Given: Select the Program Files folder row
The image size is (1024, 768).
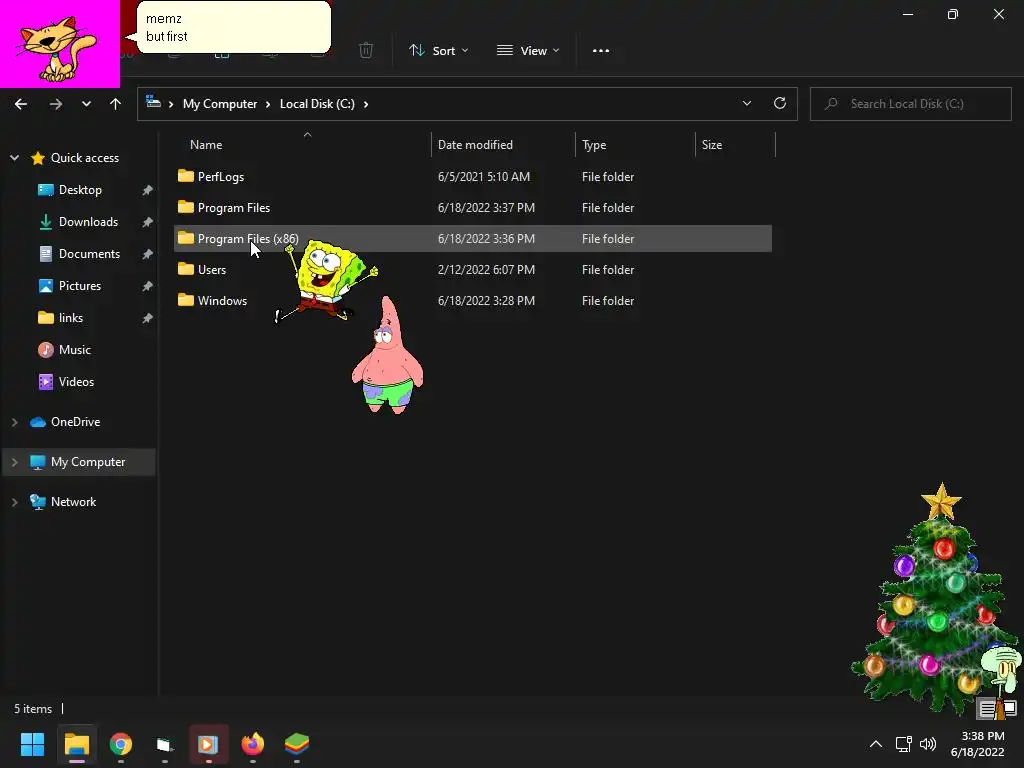Looking at the screenshot, I should click(x=473, y=208).
